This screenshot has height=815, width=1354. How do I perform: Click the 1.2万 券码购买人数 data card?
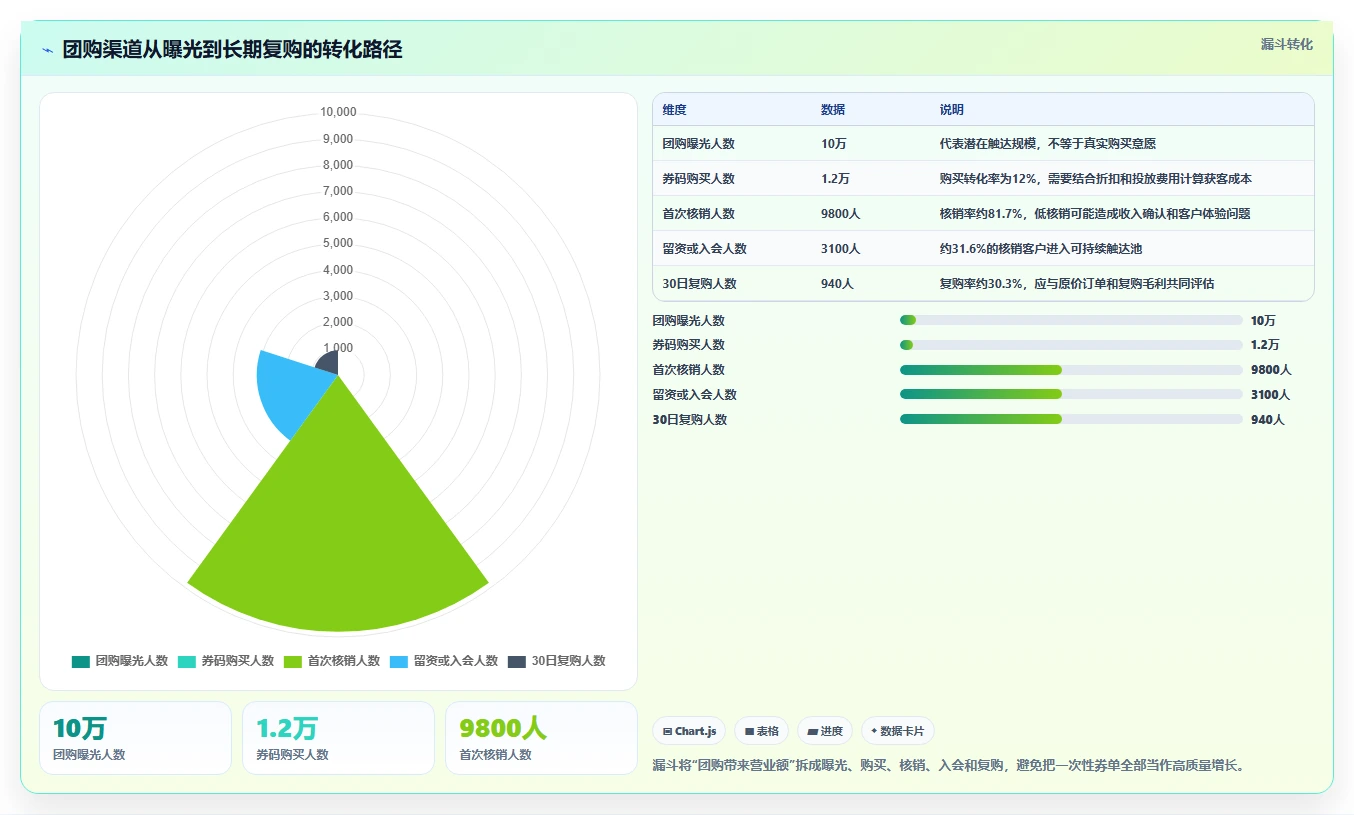(338, 738)
